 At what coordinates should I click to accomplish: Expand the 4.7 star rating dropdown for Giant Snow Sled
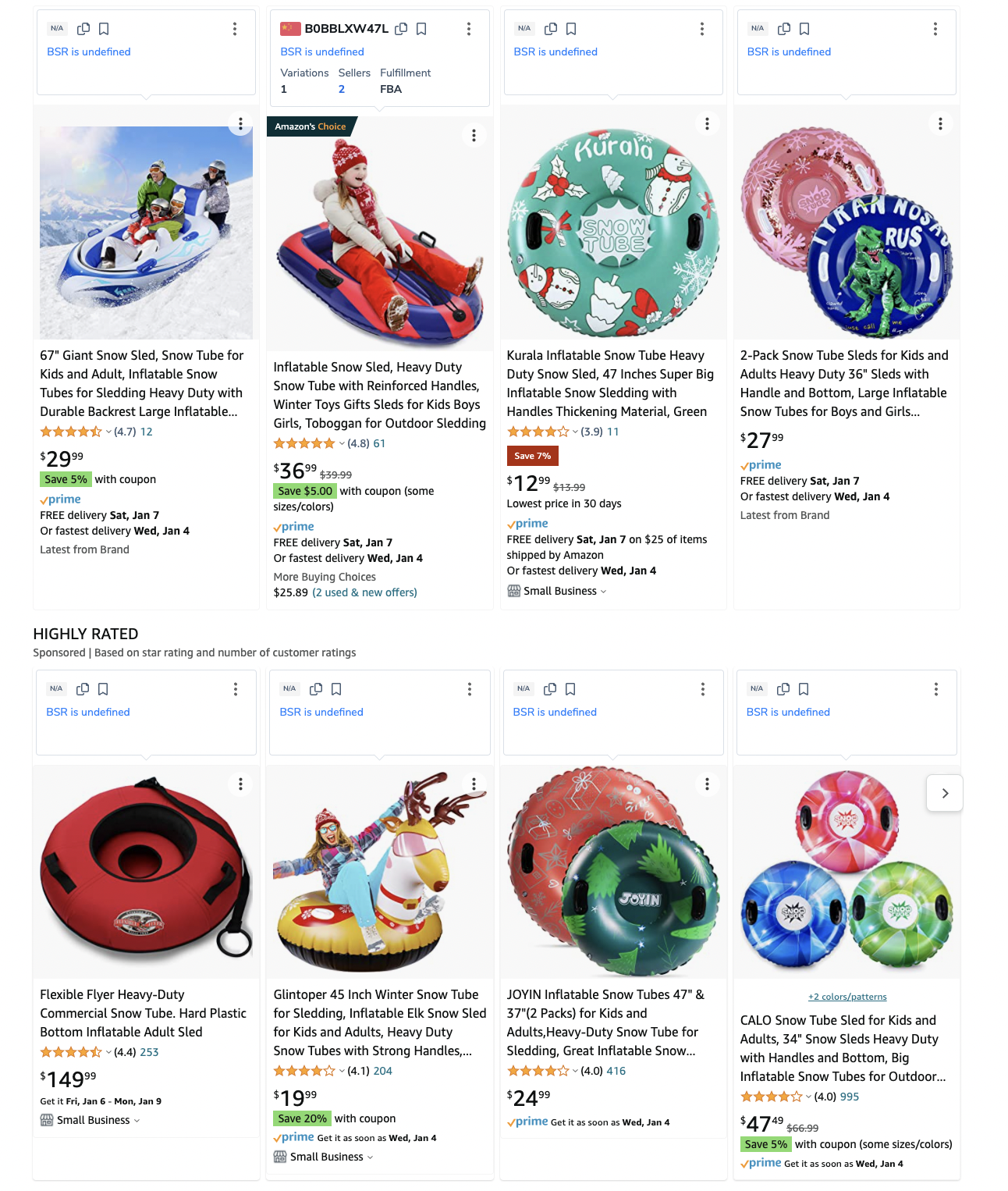click(108, 432)
